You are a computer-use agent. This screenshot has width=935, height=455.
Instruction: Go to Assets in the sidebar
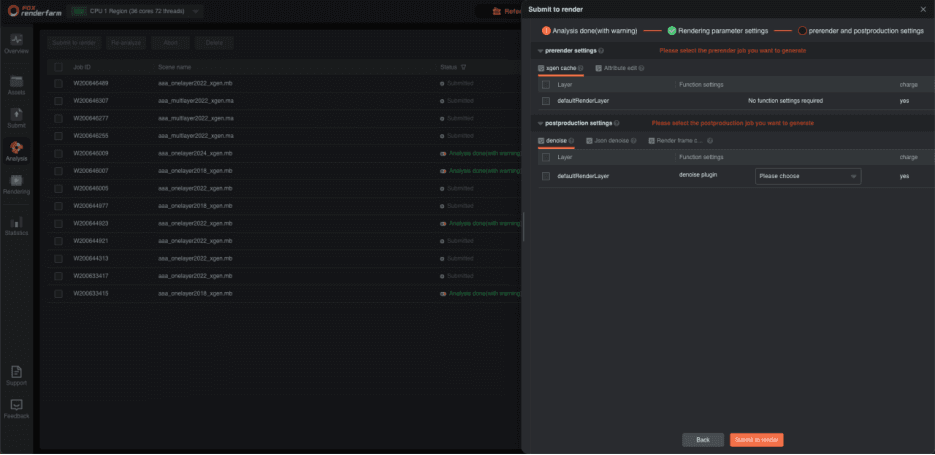16,84
